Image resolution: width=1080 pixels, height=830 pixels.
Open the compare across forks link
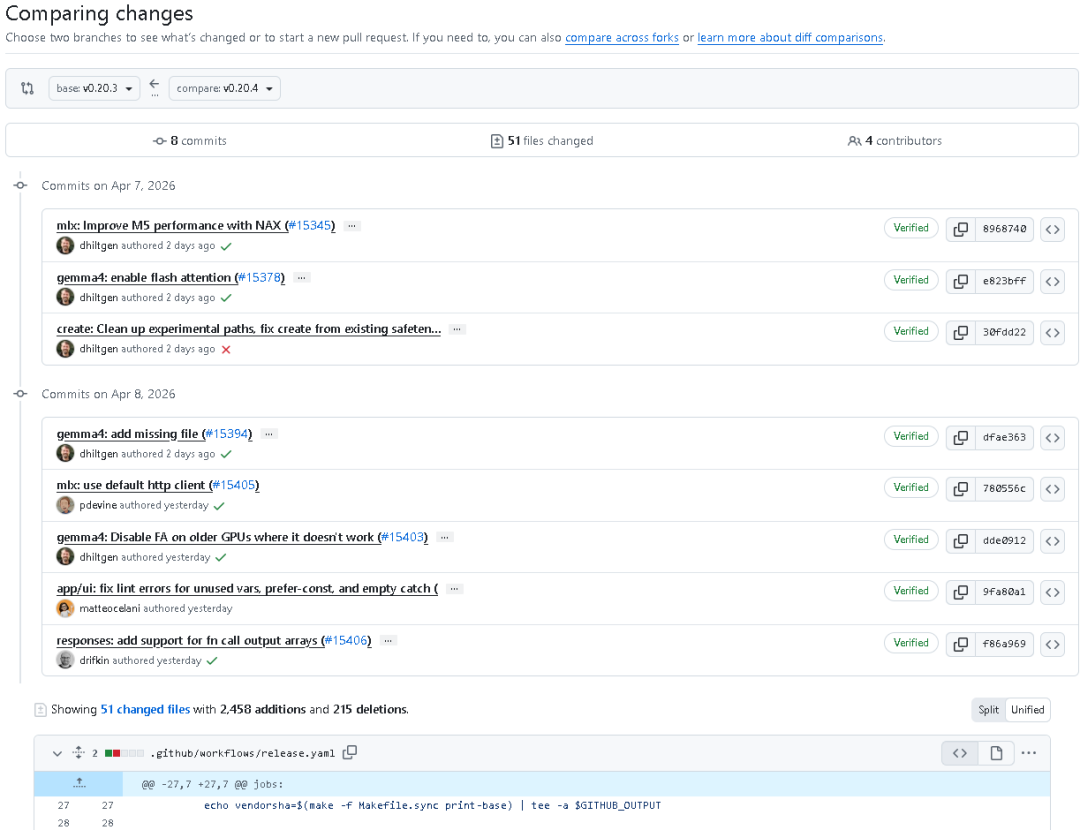pos(621,38)
